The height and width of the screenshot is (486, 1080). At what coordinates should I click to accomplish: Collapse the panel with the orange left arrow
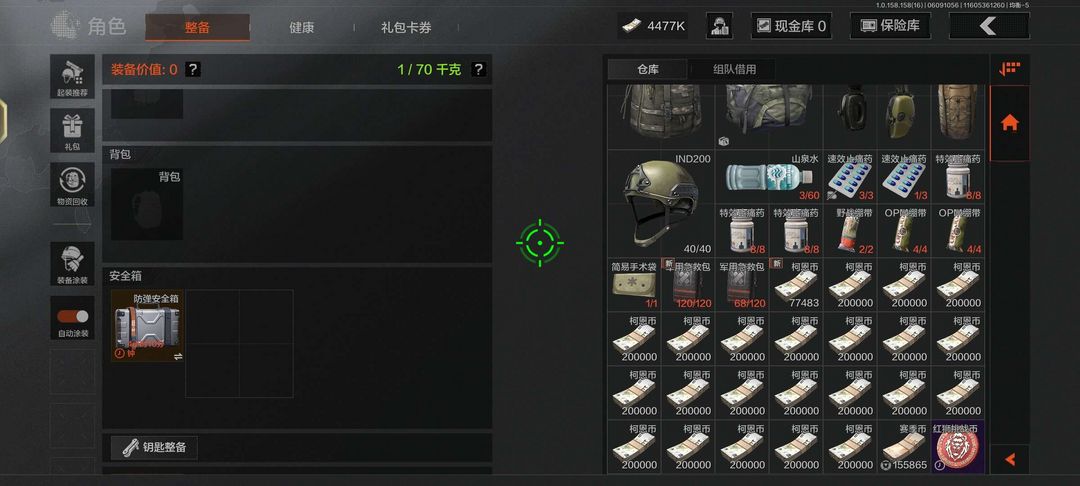(1010, 459)
